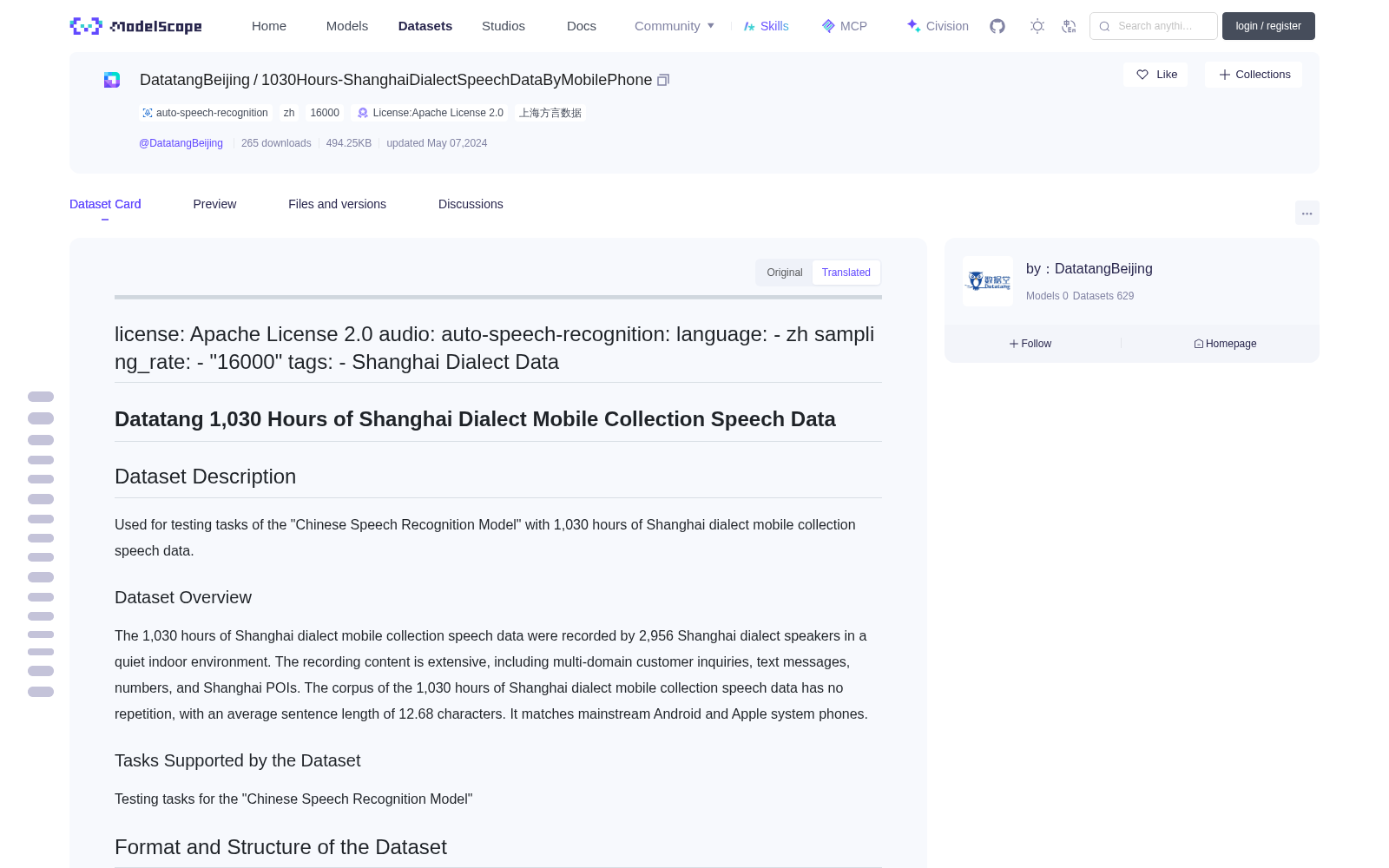Click the 'Dataset Description' heading
This screenshot has width=1389, height=868.
206,477
